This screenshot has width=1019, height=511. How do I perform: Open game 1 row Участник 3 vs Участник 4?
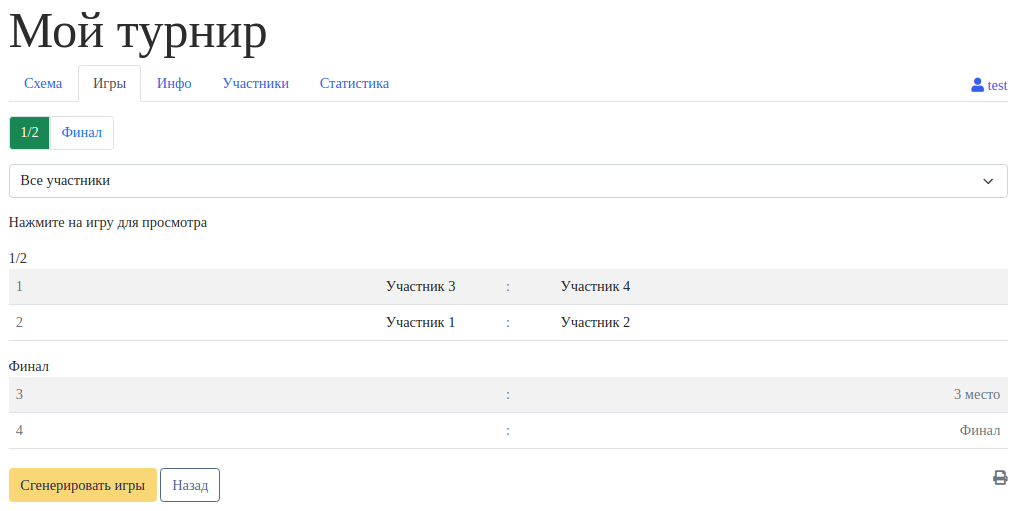tap(508, 287)
